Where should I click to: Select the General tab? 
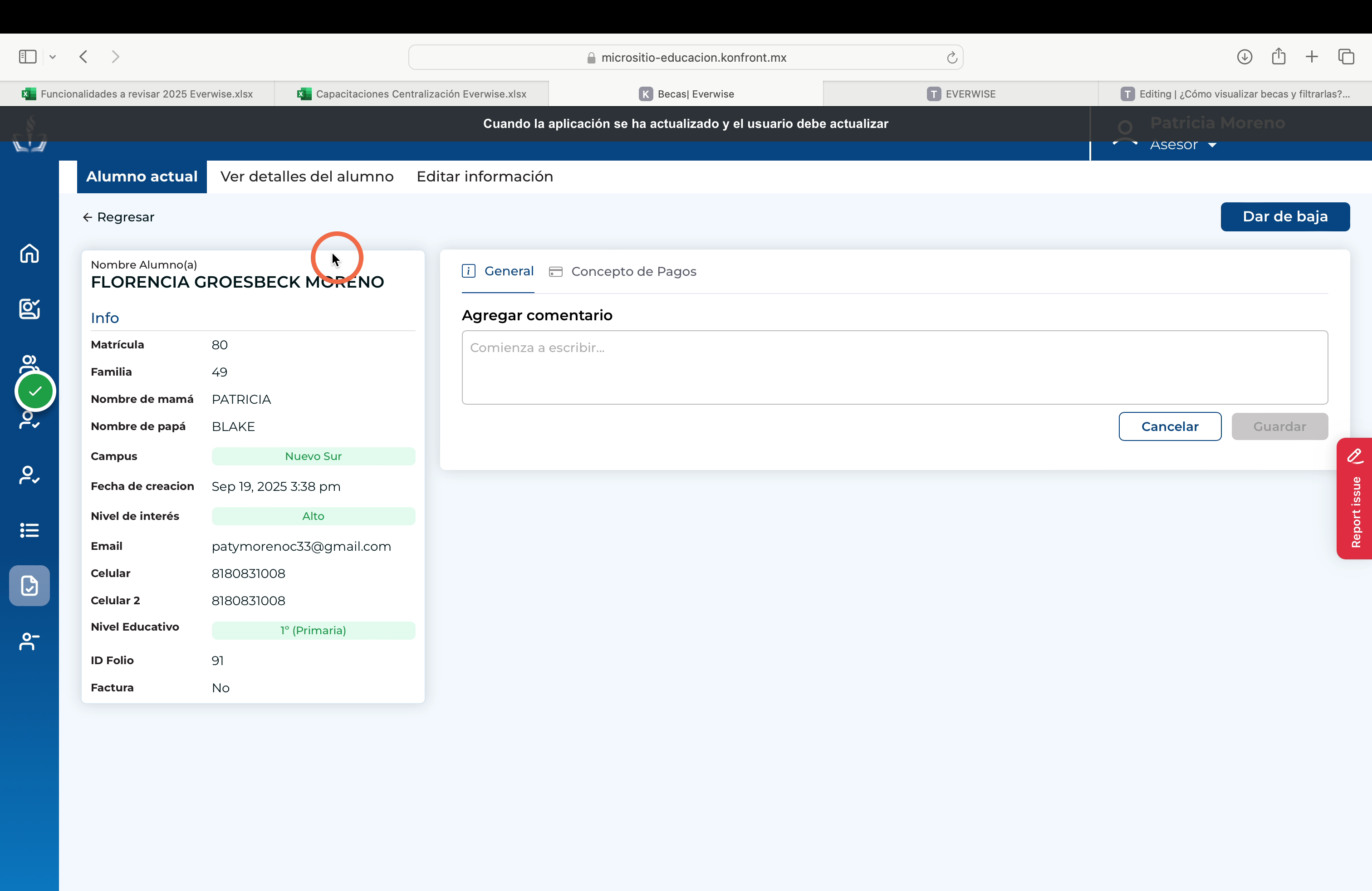tap(498, 271)
